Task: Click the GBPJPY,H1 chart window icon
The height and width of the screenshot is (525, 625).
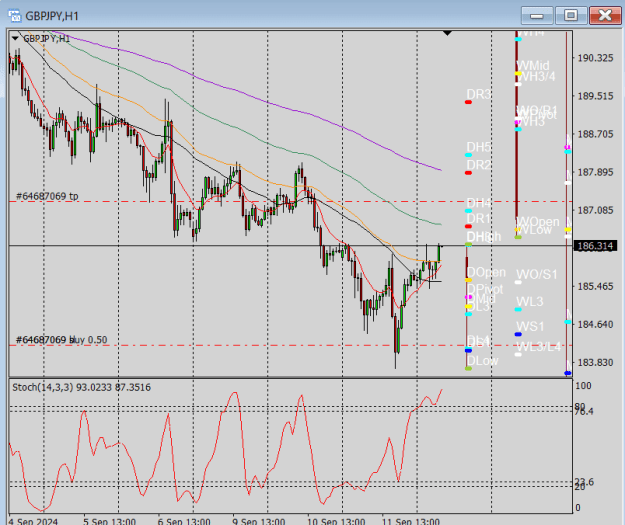Action: [x=15, y=16]
